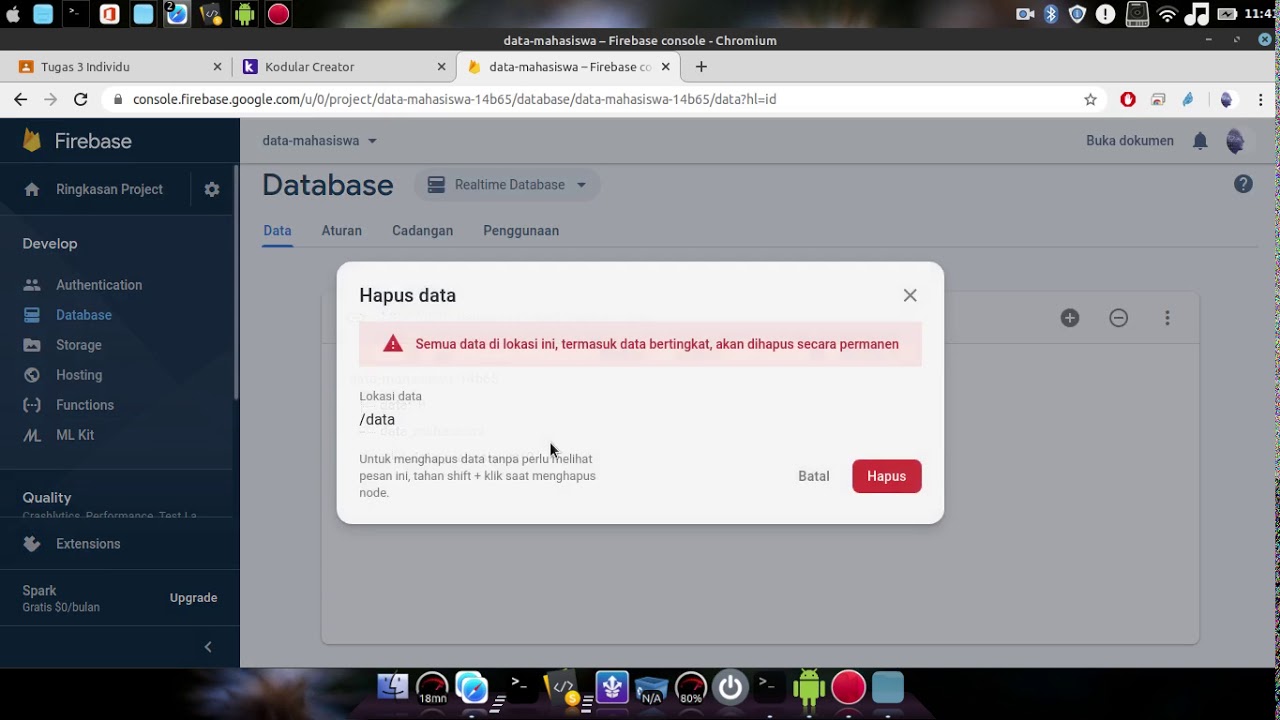Screen dimensions: 1280x720
Task: Open Functions in the sidebar
Action: (85, 405)
